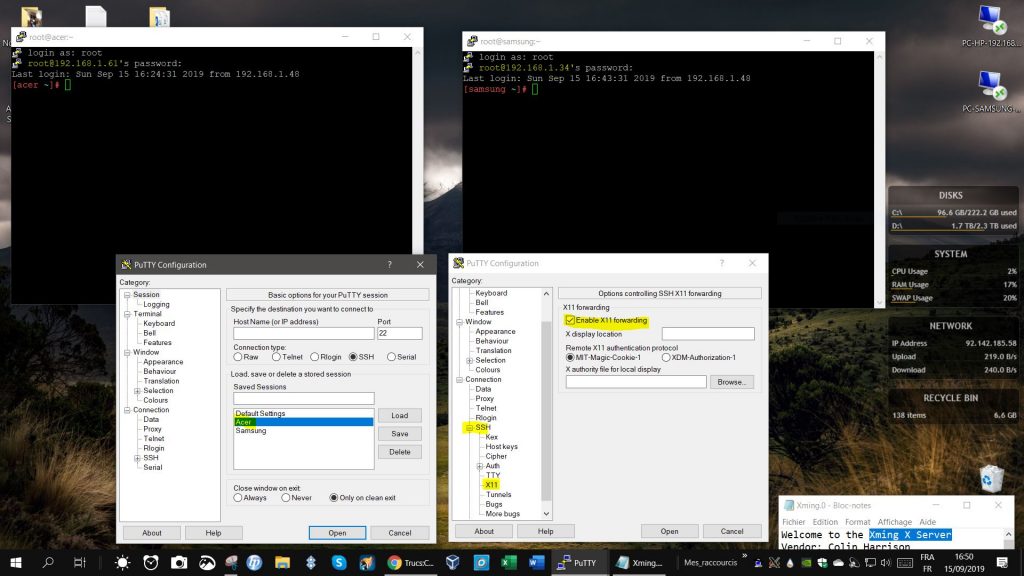Uncheck Enable X11 forwarding
Image resolution: width=1024 pixels, height=576 pixels.
[570, 320]
